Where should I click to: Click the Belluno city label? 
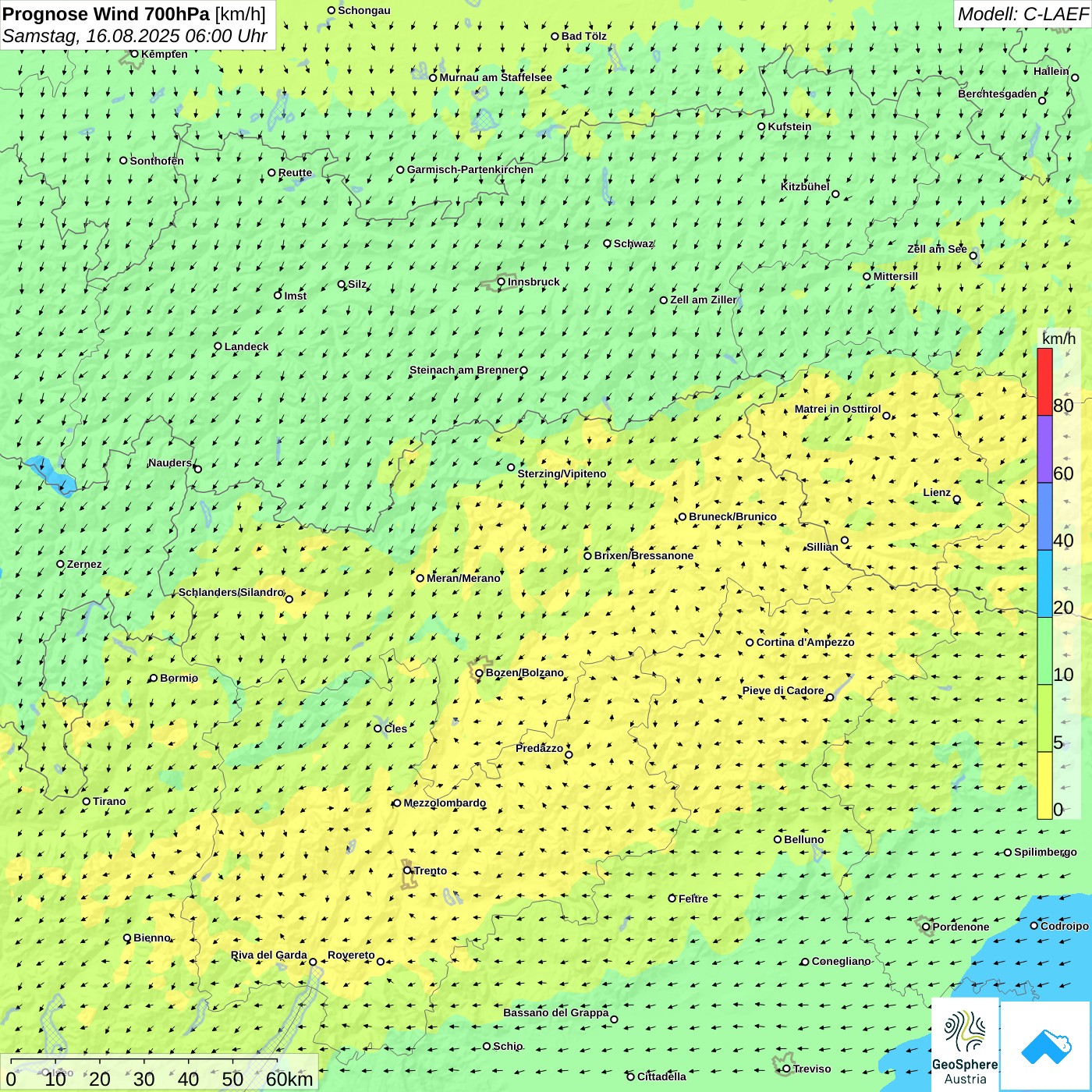803,839
